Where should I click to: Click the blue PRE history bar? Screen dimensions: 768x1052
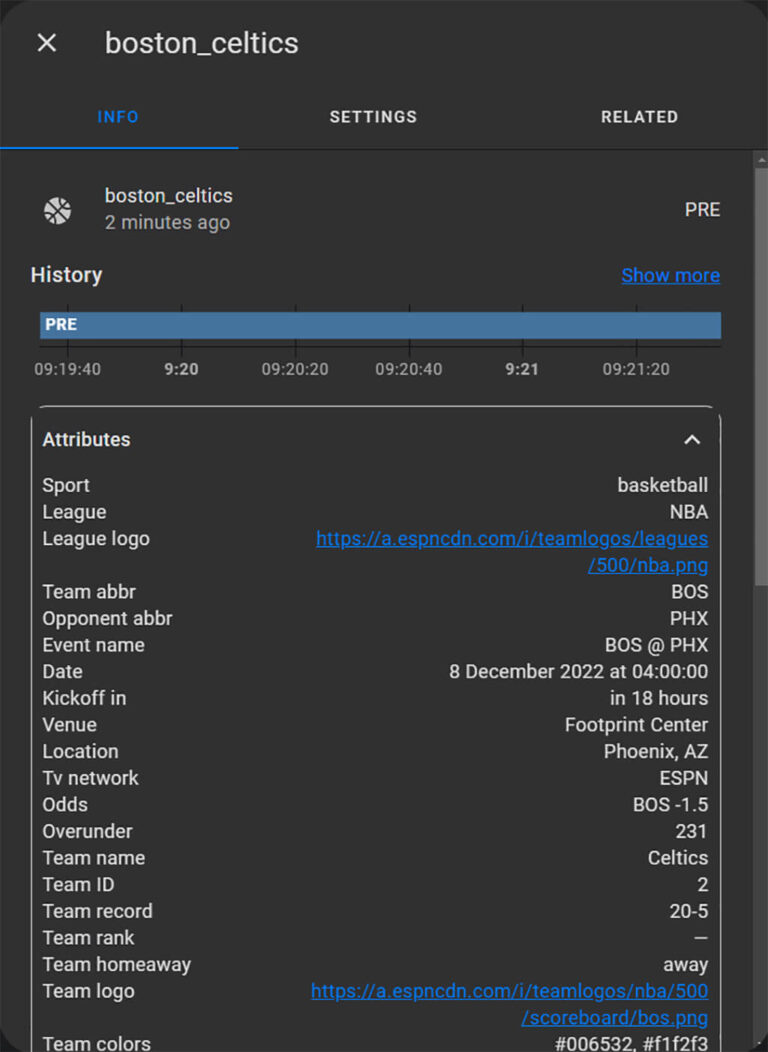point(380,325)
